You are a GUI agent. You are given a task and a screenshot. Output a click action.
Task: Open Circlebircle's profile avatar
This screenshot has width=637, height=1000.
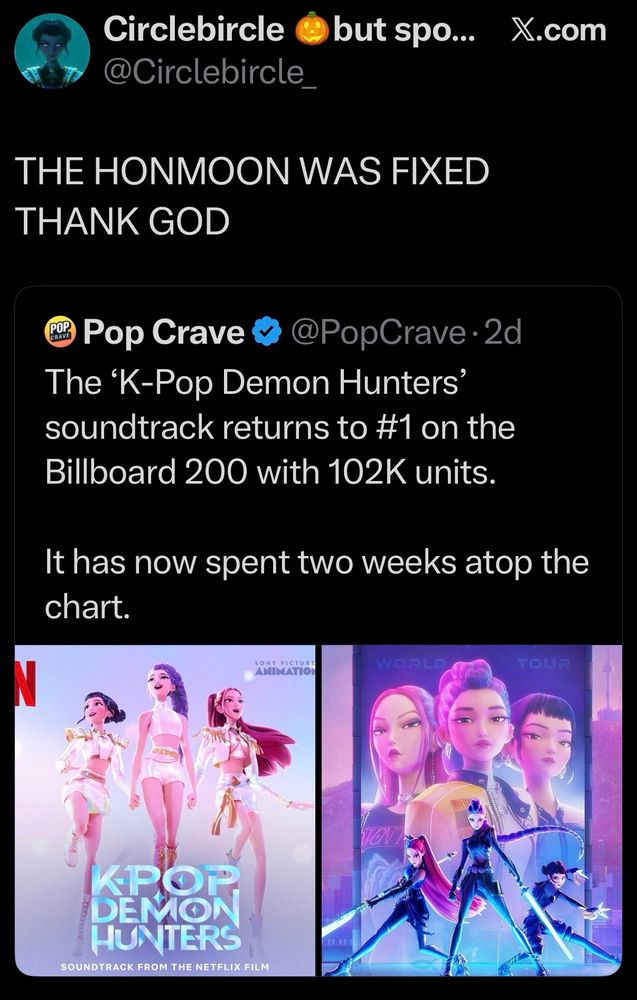click(x=52, y=51)
